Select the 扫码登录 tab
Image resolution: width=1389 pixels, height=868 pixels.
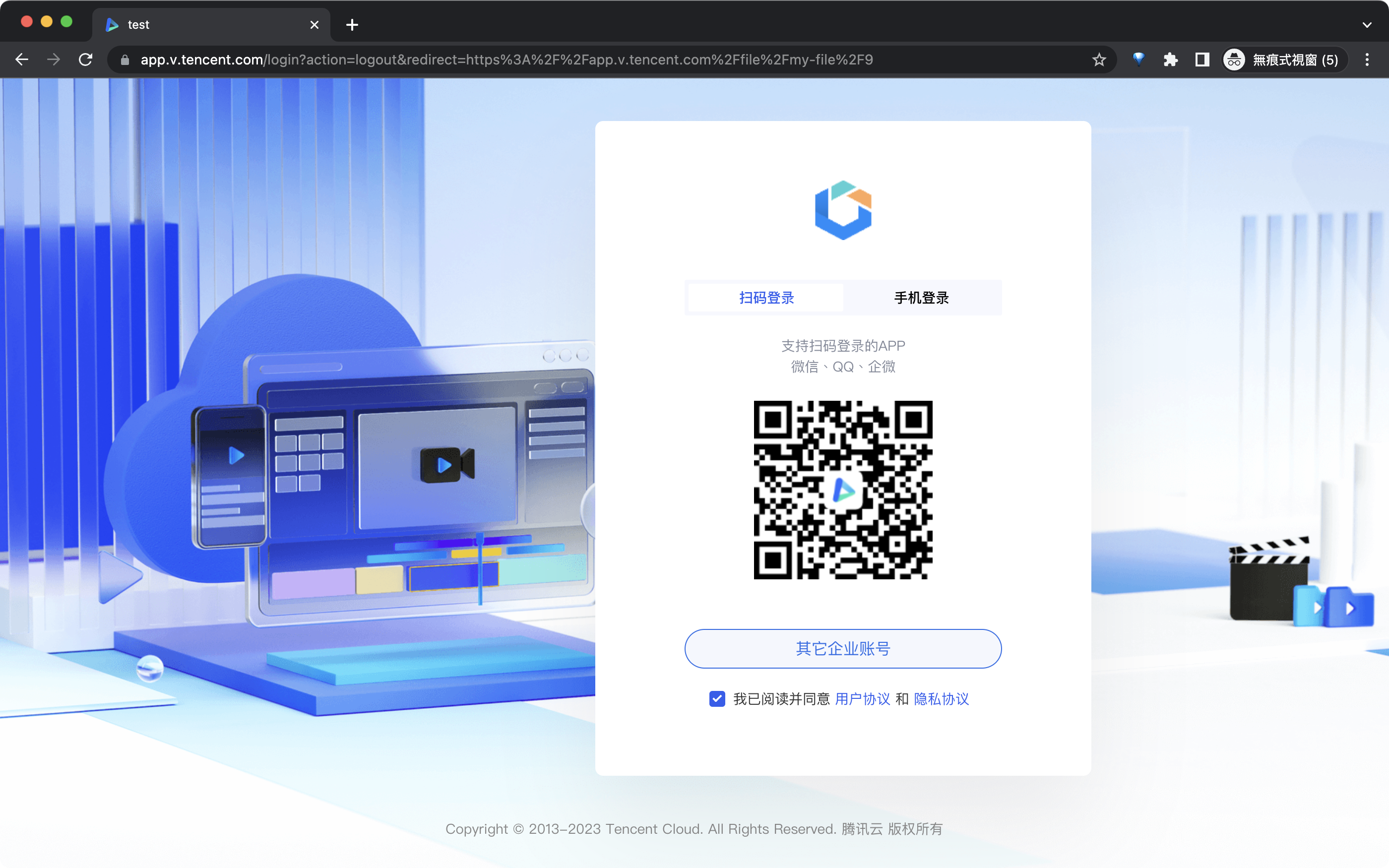tap(766, 298)
